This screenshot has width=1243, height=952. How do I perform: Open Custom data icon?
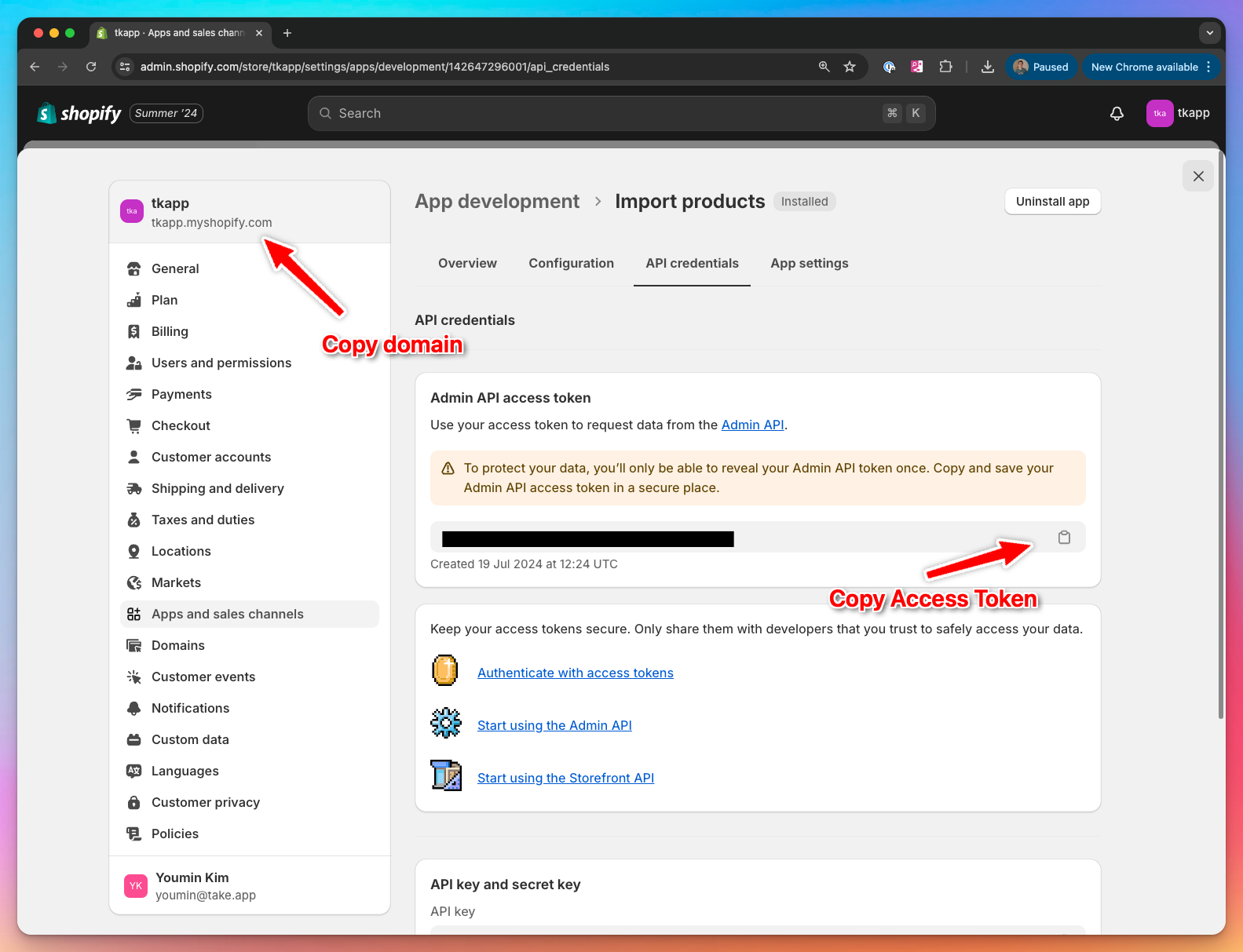tap(134, 739)
